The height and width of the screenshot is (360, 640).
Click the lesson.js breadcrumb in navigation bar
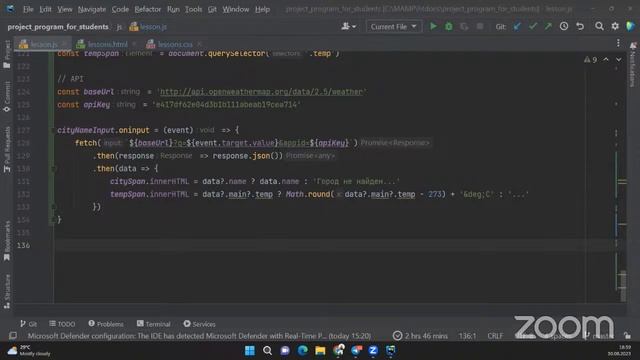(148, 27)
